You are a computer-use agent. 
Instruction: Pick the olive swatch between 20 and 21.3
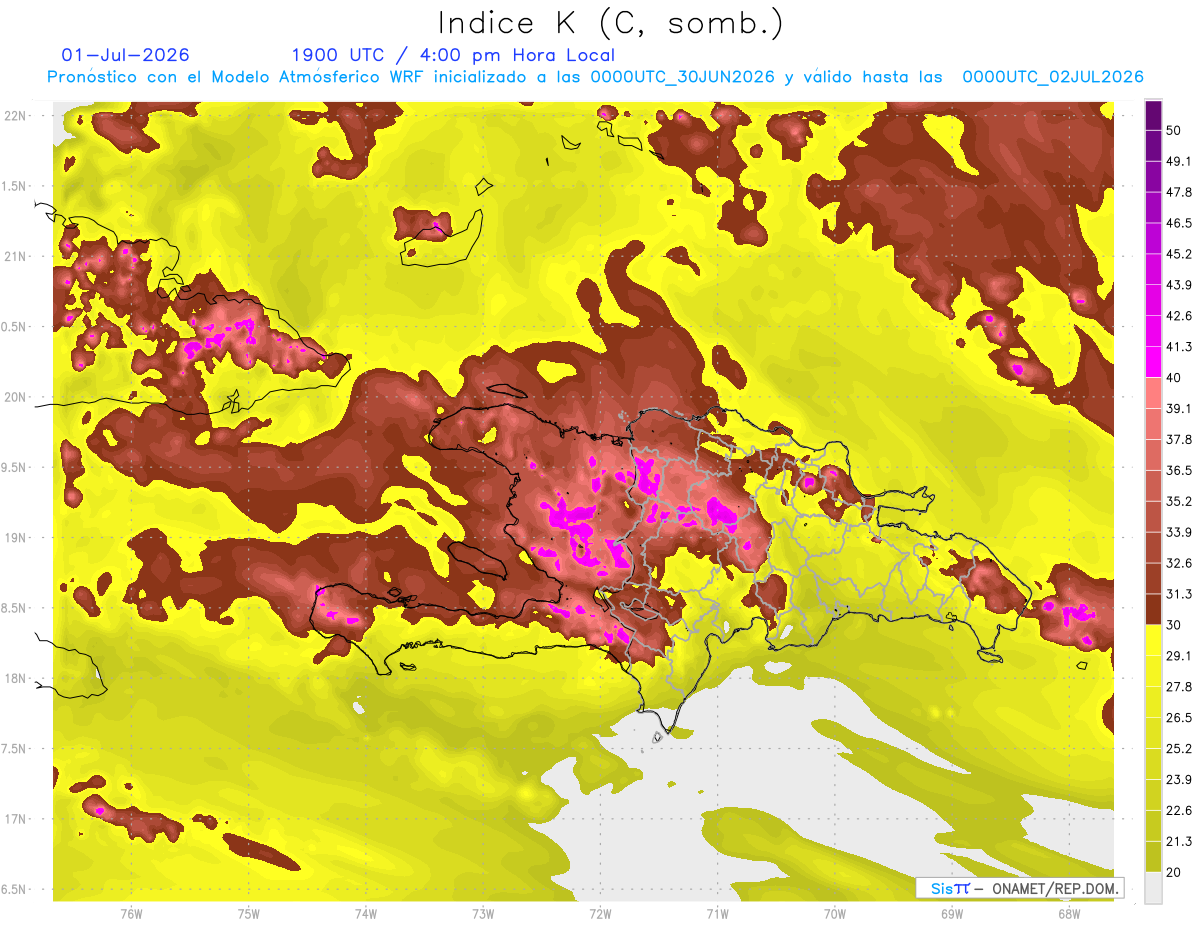[1153, 857]
